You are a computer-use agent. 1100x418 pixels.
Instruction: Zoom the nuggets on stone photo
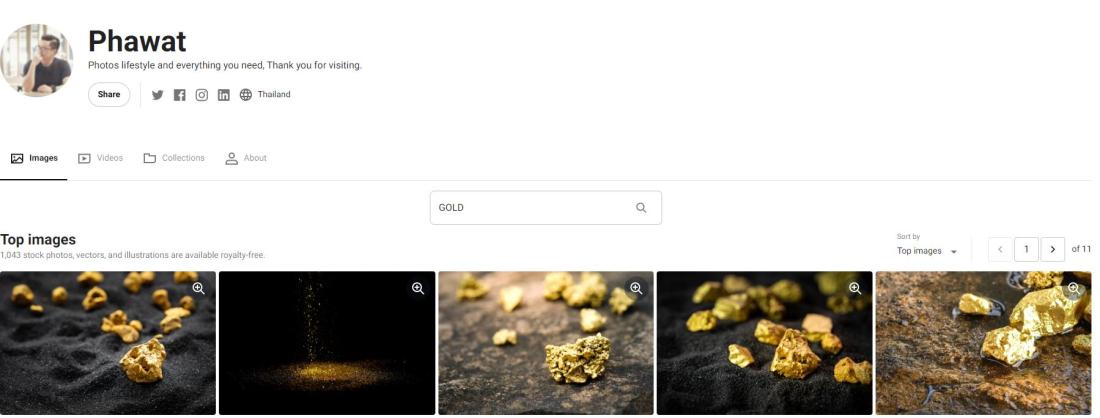pyautogui.click(x=636, y=288)
